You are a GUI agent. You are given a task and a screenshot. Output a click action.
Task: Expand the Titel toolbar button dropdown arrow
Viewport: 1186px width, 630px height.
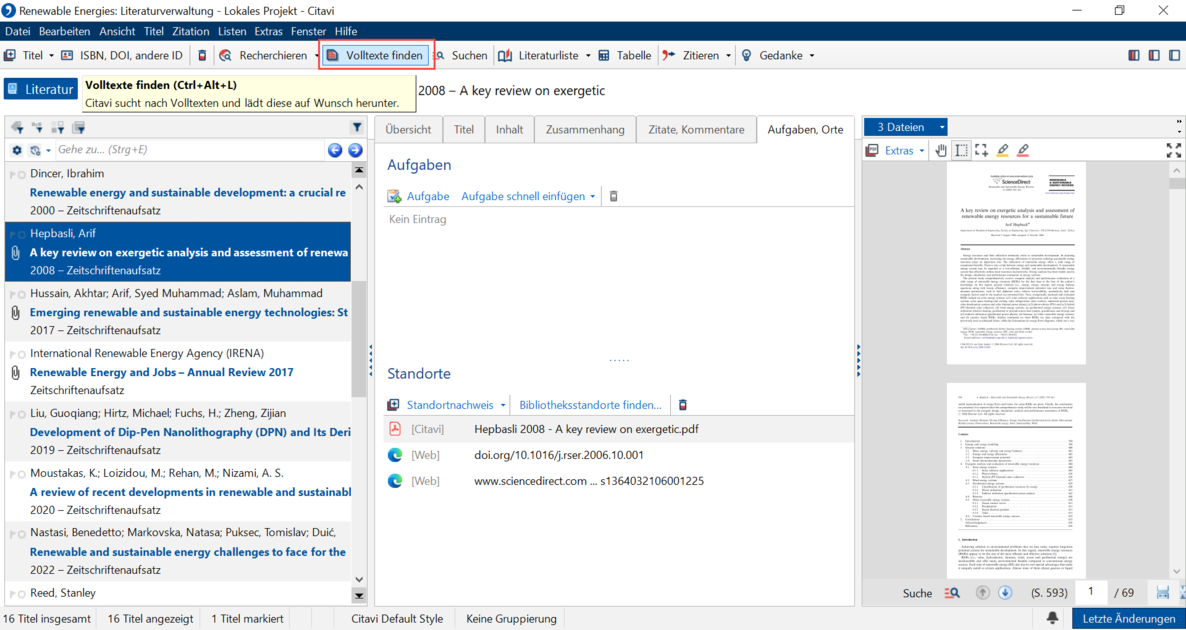(51, 55)
